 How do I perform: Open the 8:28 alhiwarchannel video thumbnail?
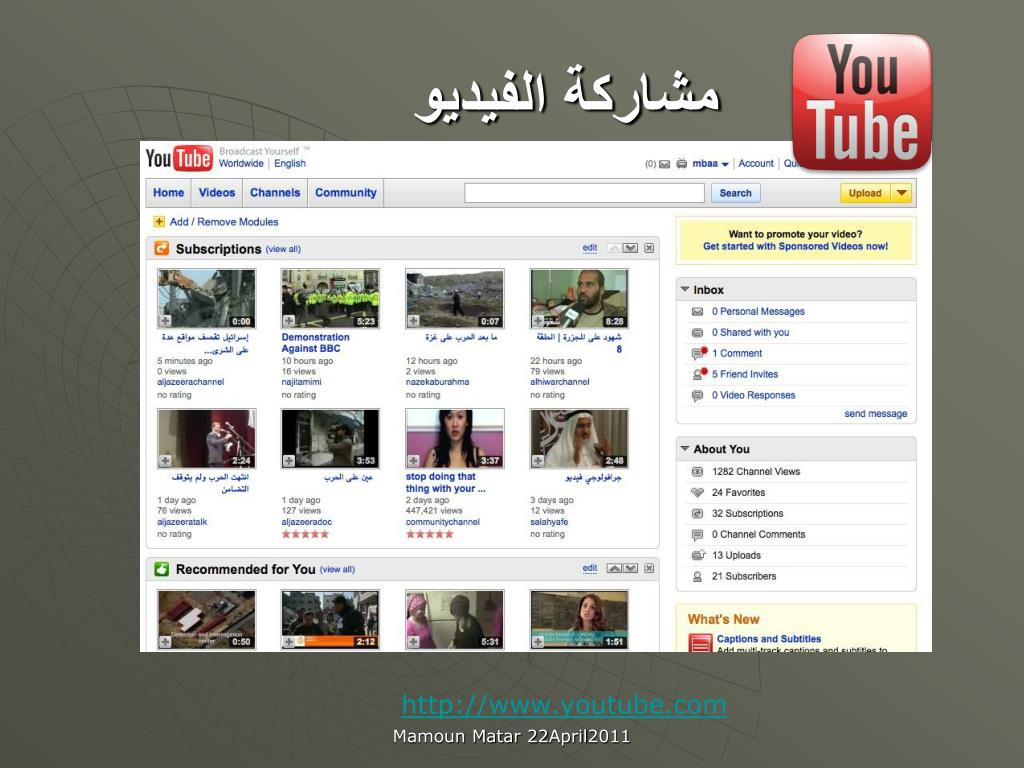[579, 298]
